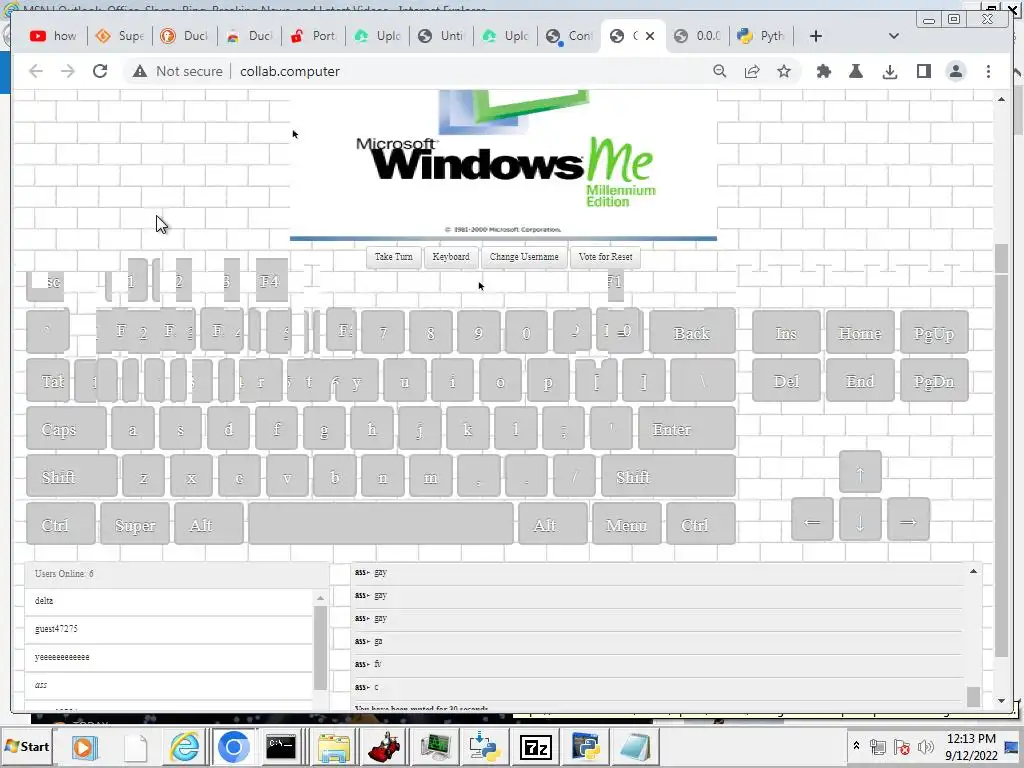This screenshot has width=1024, height=768.
Task: Switch to the 'Port' tab
Action: [x=313, y=36]
